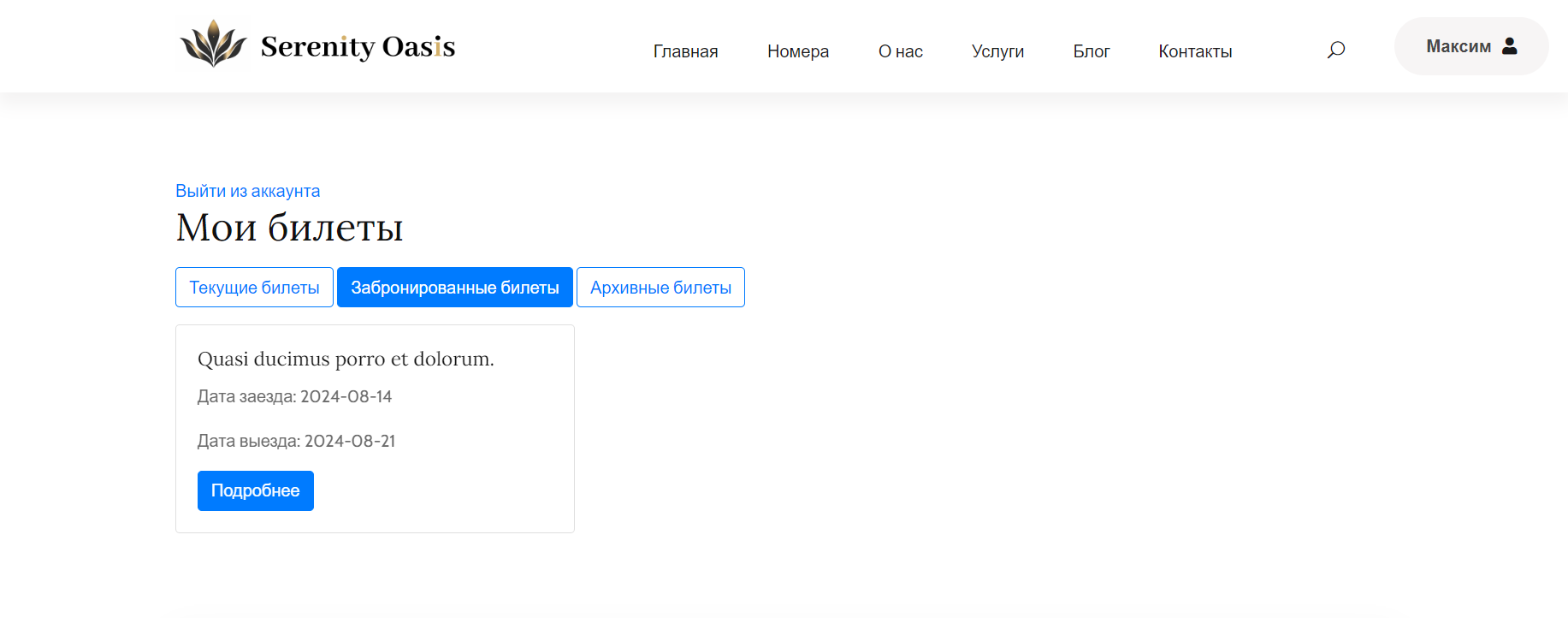The height and width of the screenshot is (618, 1568).
Task: Switch to the Текущие билеты tab
Action: pyautogui.click(x=254, y=288)
